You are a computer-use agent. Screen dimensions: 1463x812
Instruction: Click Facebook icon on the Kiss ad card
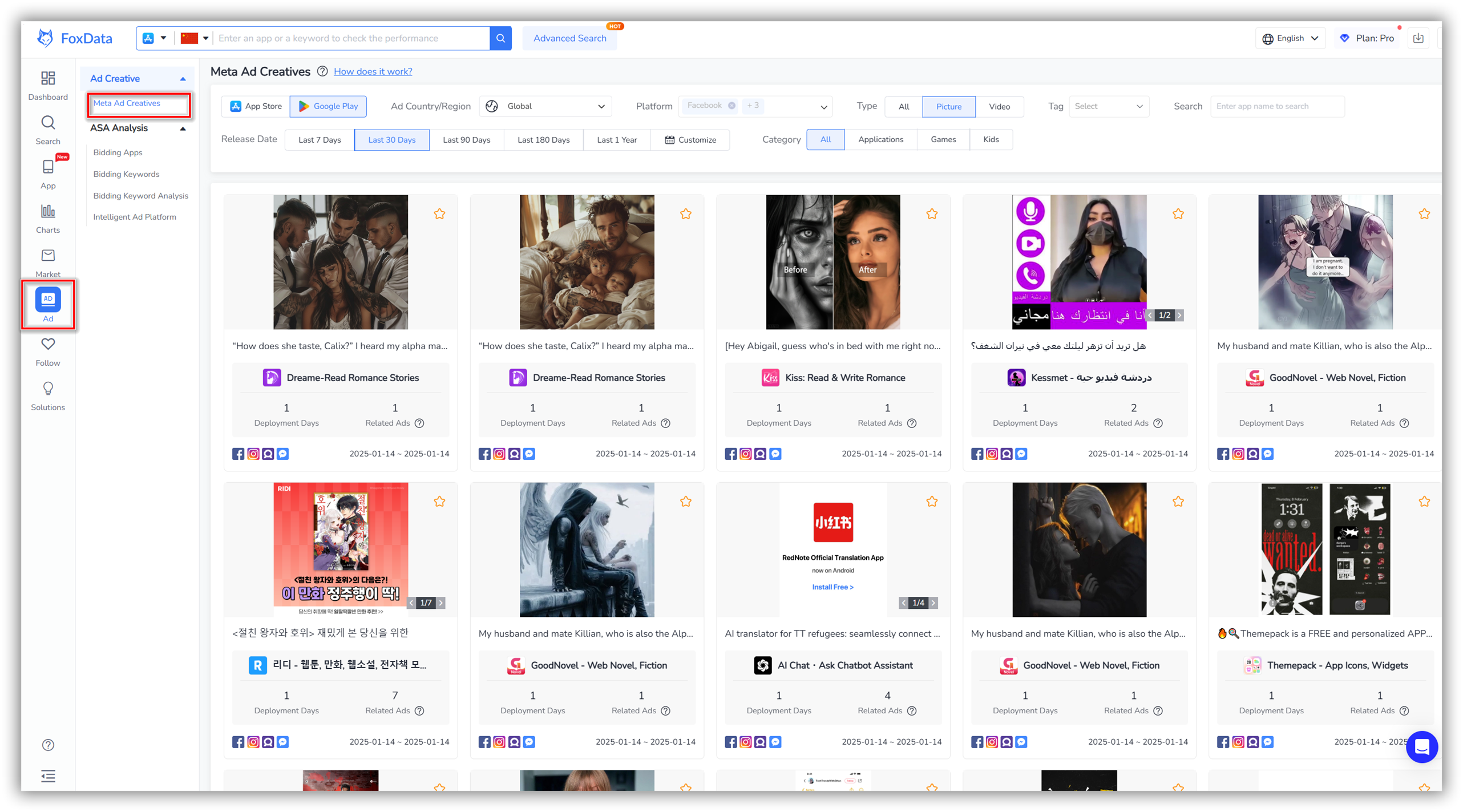(x=731, y=454)
